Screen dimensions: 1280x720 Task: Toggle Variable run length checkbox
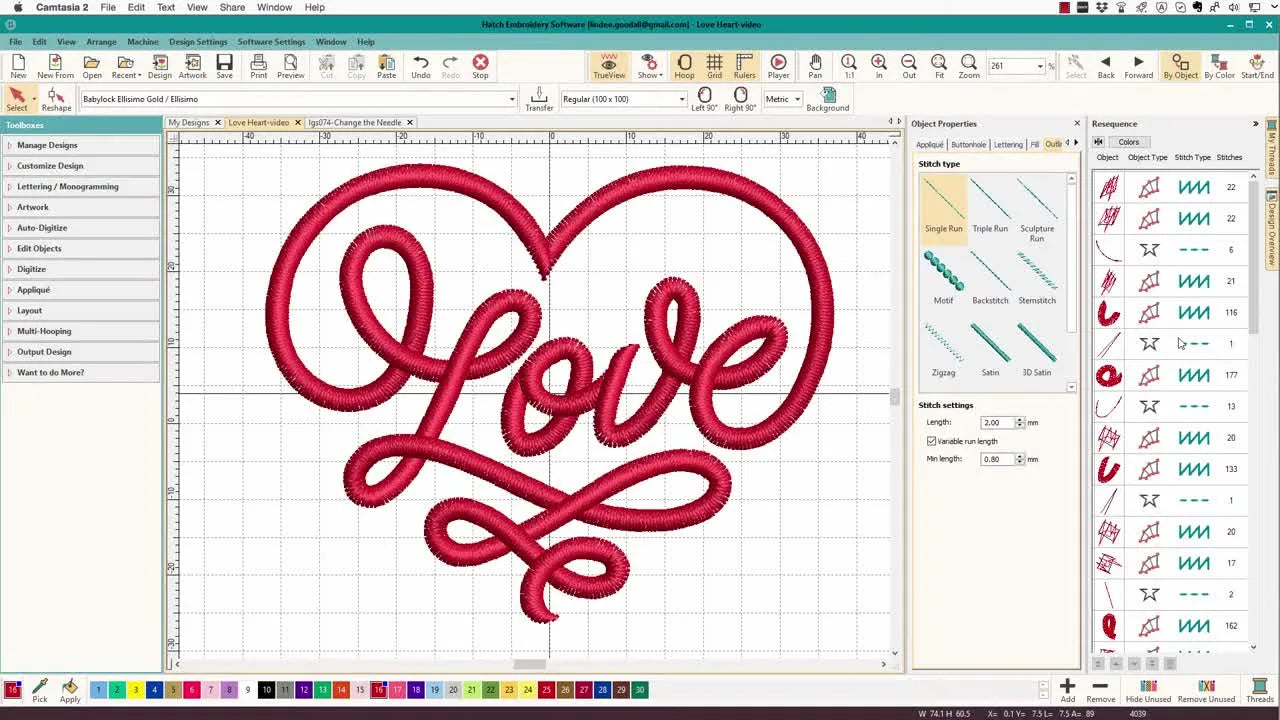coord(932,441)
